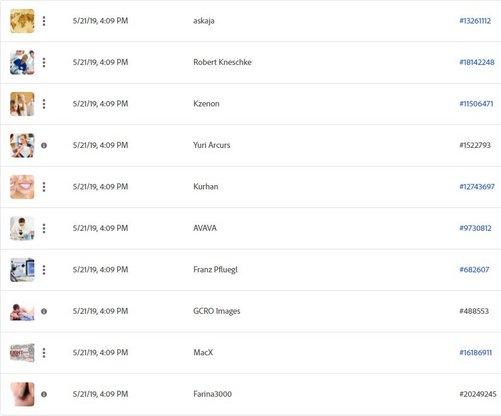Open three-dot menu in AVAVA row
Image resolution: width=501 pixels, height=416 pixels.
pos(44,228)
